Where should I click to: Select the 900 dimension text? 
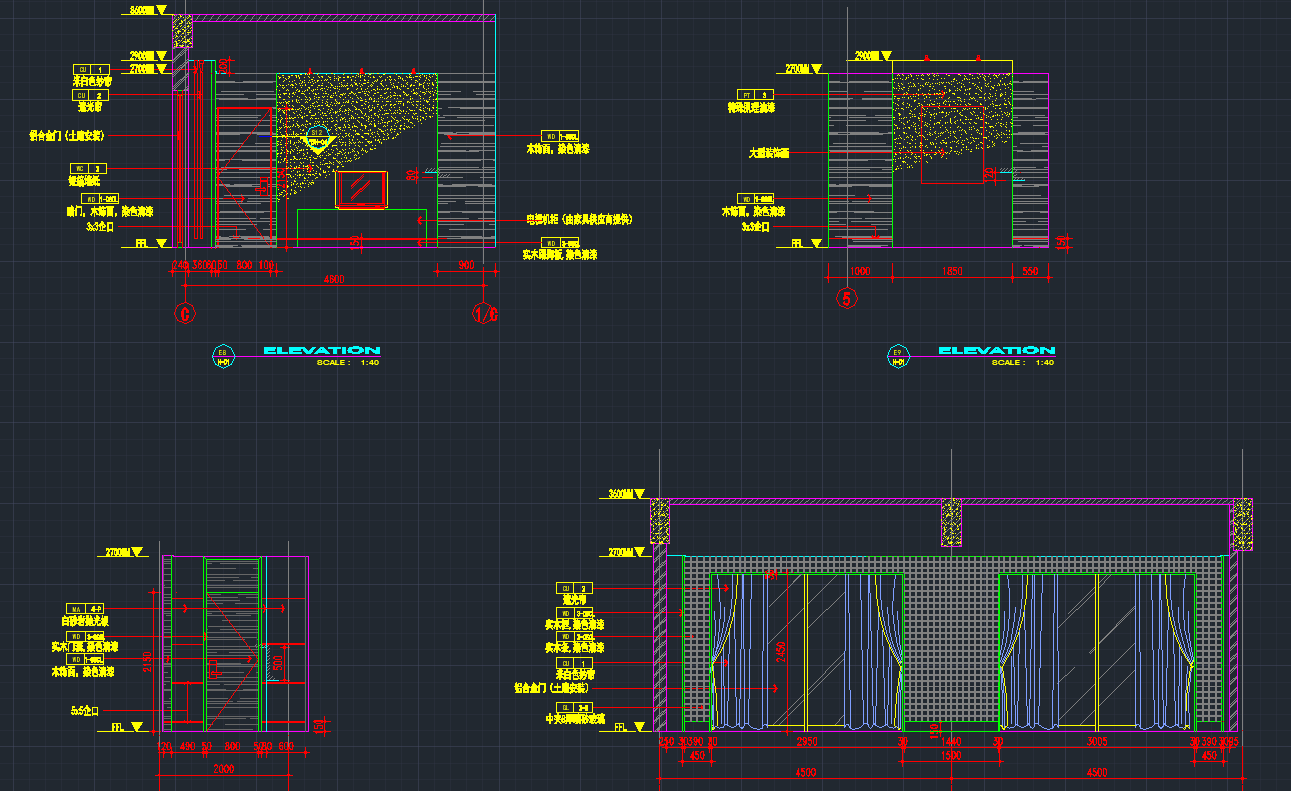[466, 266]
